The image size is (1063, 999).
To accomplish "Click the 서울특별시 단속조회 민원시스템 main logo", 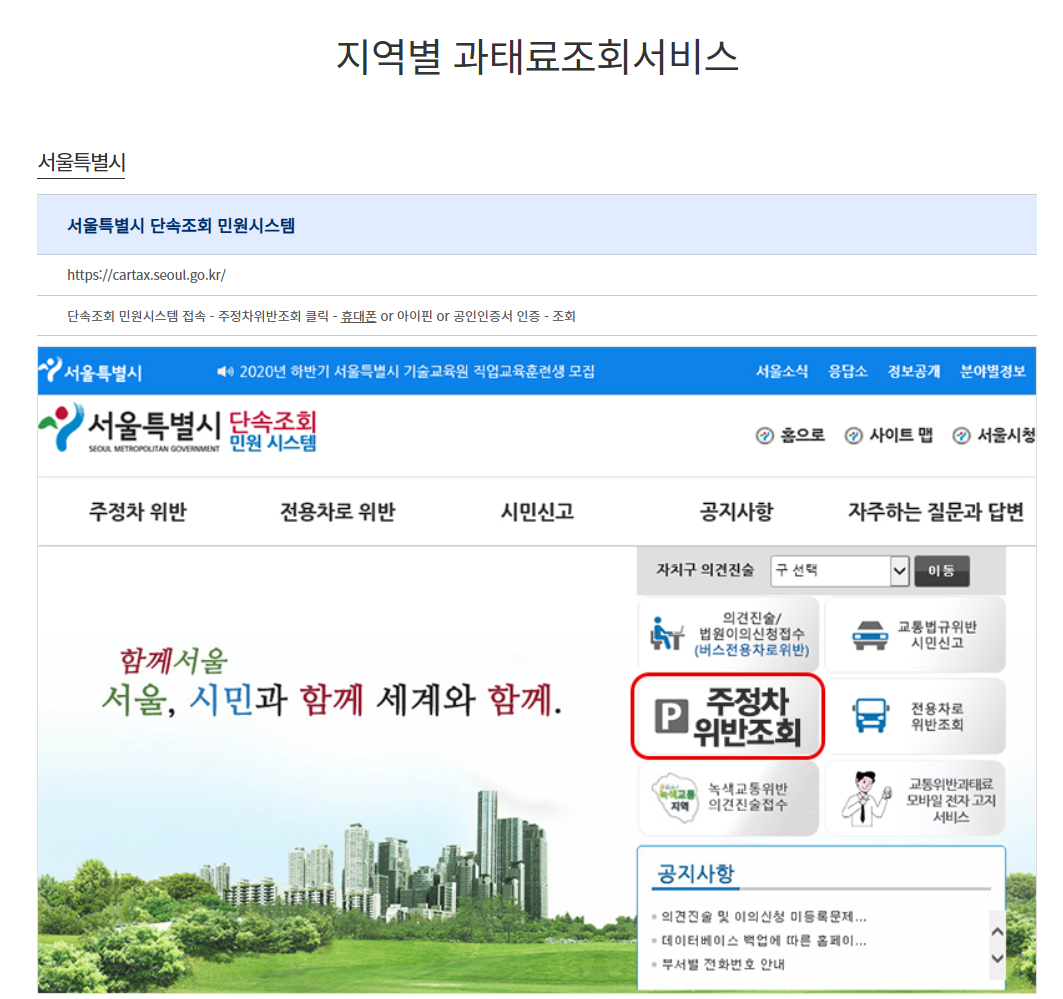I will pyautogui.click(x=178, y=428).
